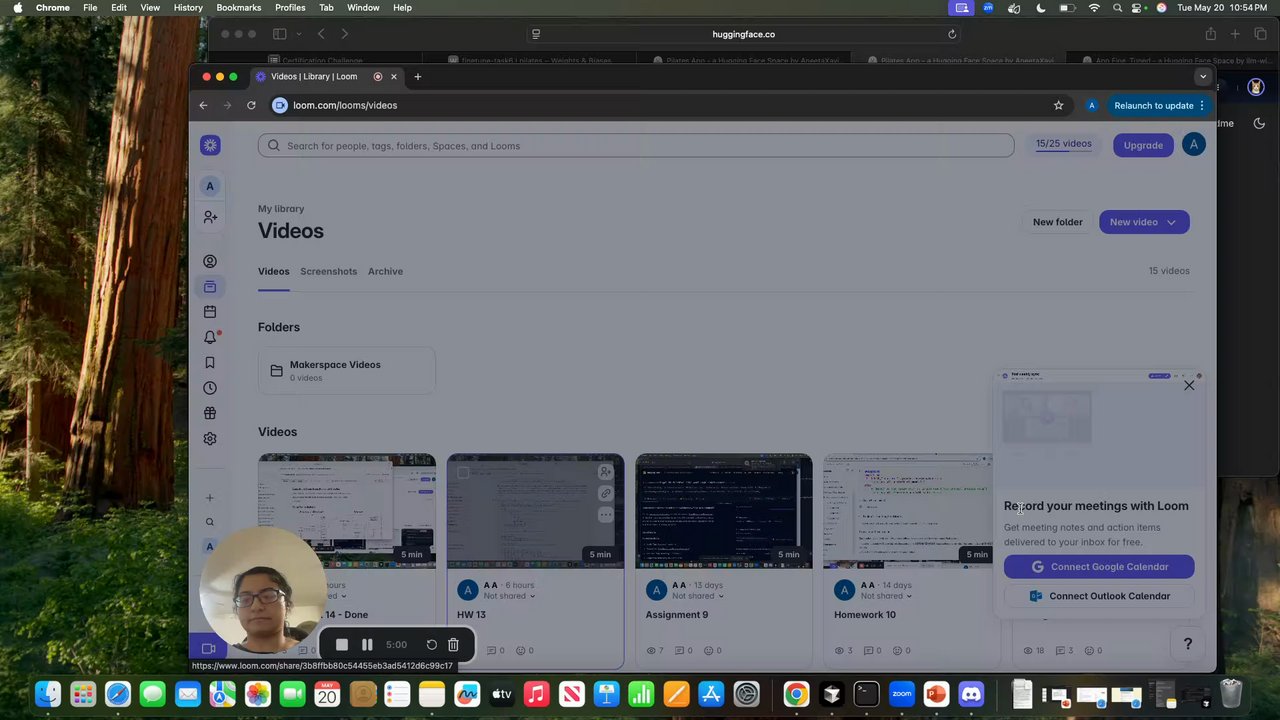The width and height of the screenshot is (1280, 720).
Task: Copy link icon on HW 13 thumbnail
Action: click(x=605, y=493)
